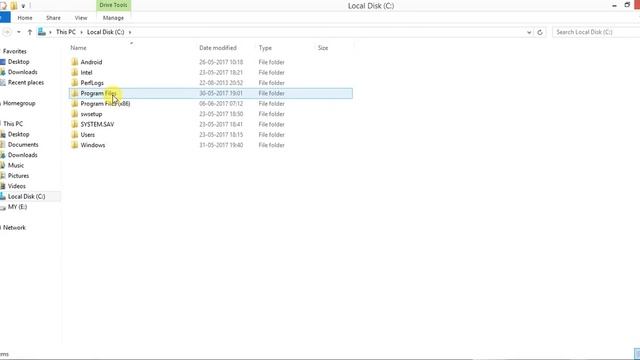Open Pictures in navigation pane
Image resolution: width=640 pixels, height=360 pixels.
point(18,176)
